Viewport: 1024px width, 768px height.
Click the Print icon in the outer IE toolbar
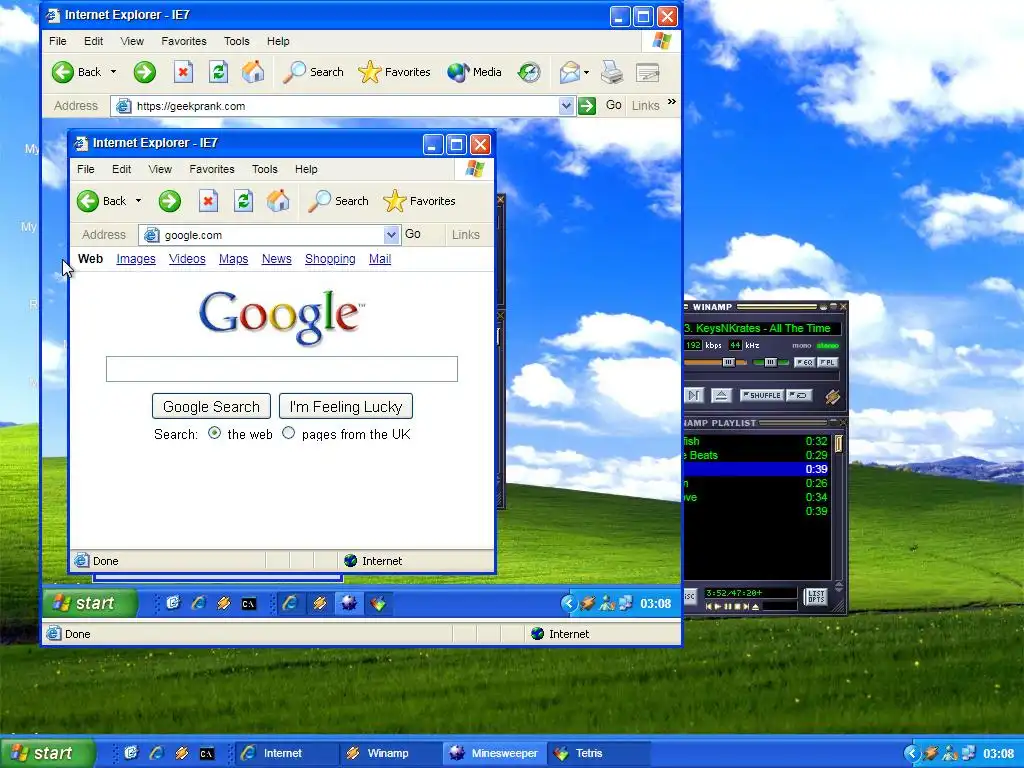click(x=612, y=72)
